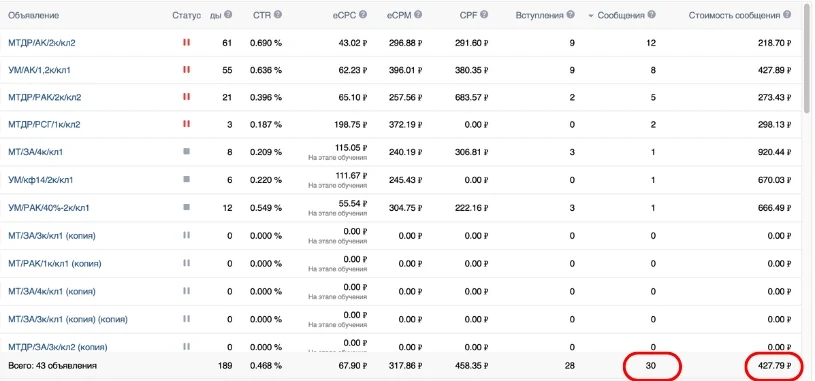Sort by Вступления column header
This screenshot has height=381, width=815.
coord(540,15)
